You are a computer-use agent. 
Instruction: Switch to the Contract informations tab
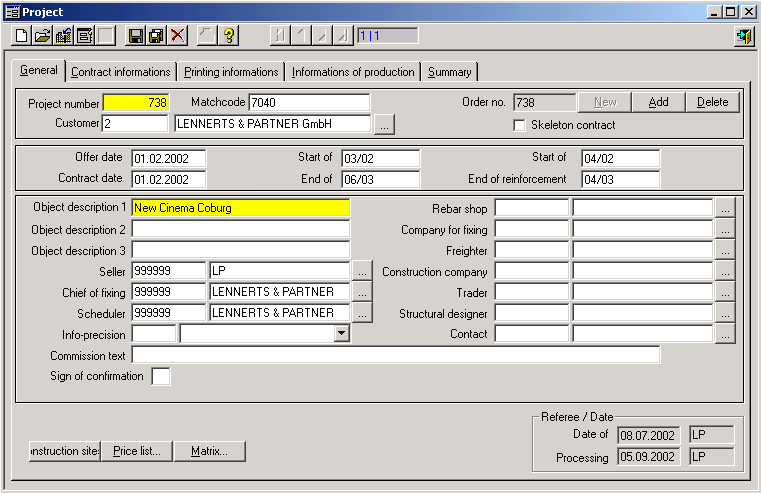(121, 72)
